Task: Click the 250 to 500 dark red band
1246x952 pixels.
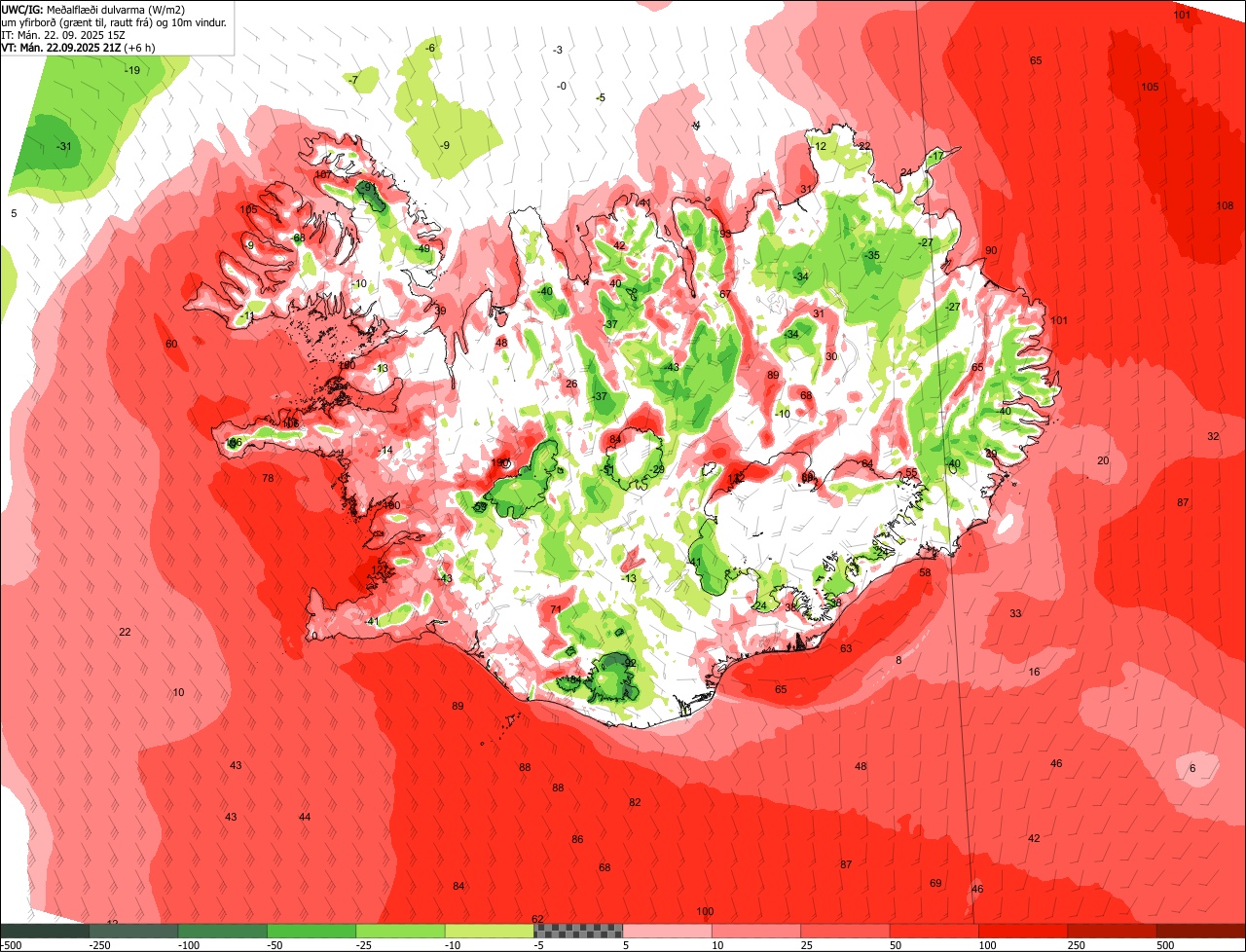Action: click(x=1113, y=931)
